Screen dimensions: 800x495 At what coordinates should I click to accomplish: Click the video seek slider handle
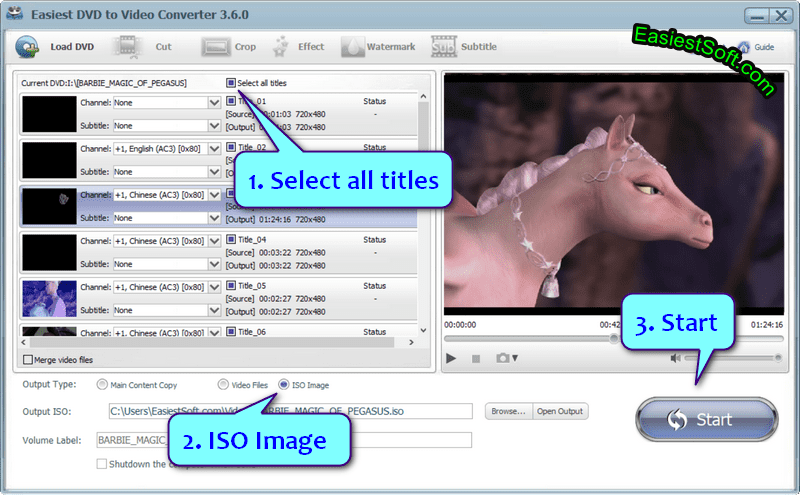click(x=613, y=338)
